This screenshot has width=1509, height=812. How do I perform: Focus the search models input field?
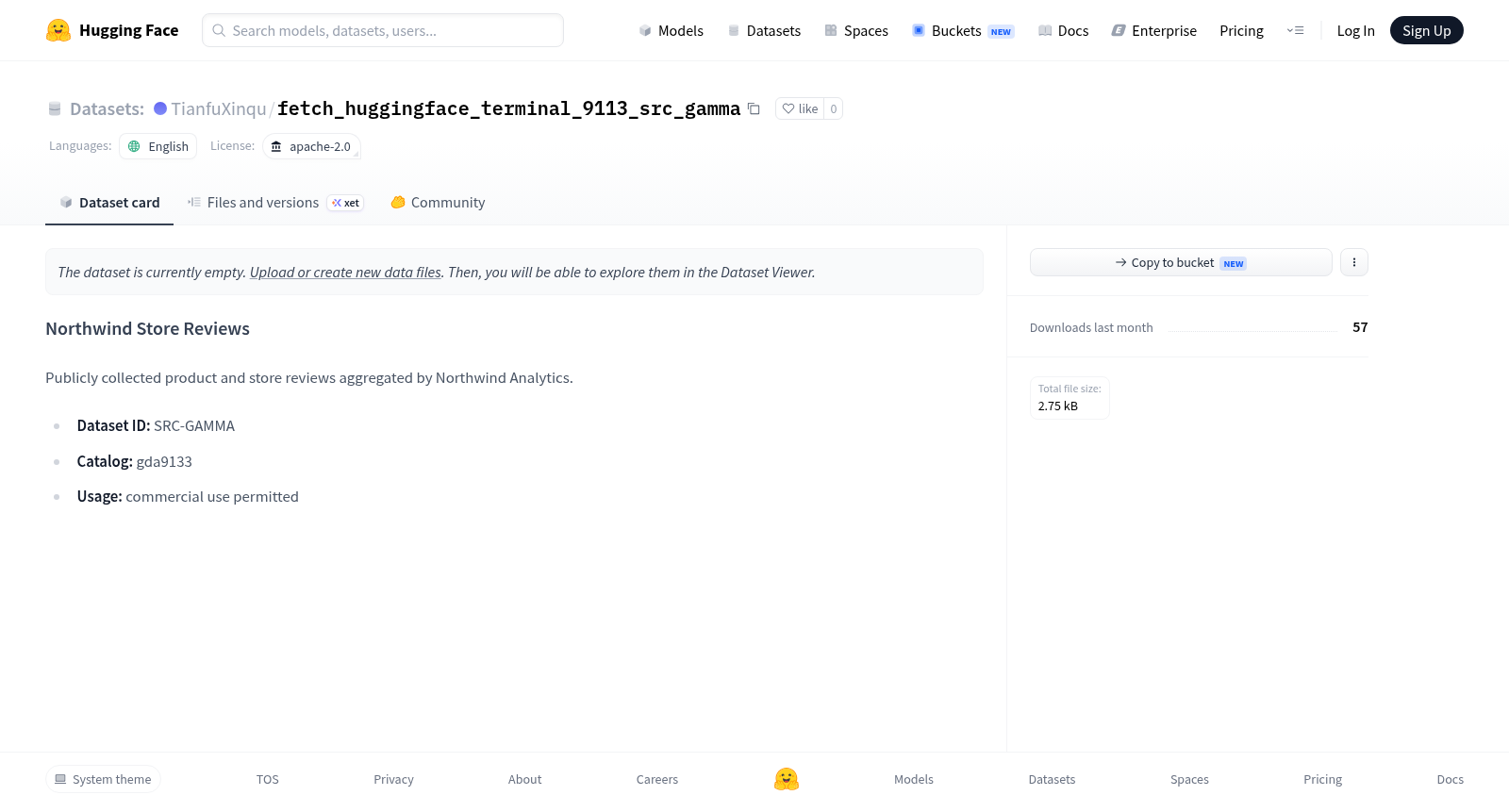tap(383, 30)
